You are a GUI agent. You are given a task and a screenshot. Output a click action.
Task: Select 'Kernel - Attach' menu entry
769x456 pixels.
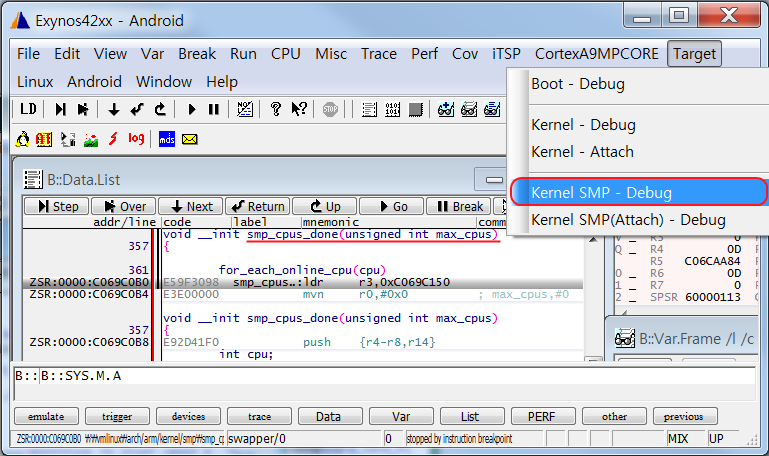coord(582,152)
